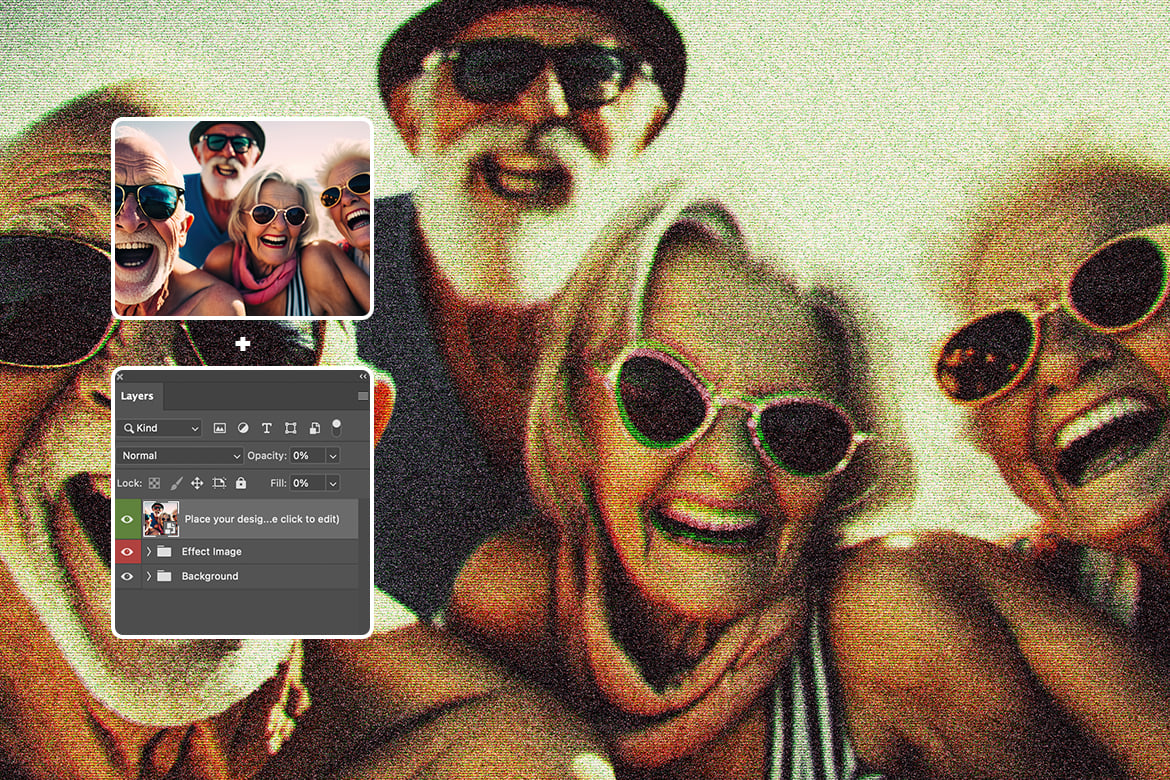Lock artboard nesting icon
This screenshot has height=780, width=1170.
pyautogui.click(x=219, y=483)
